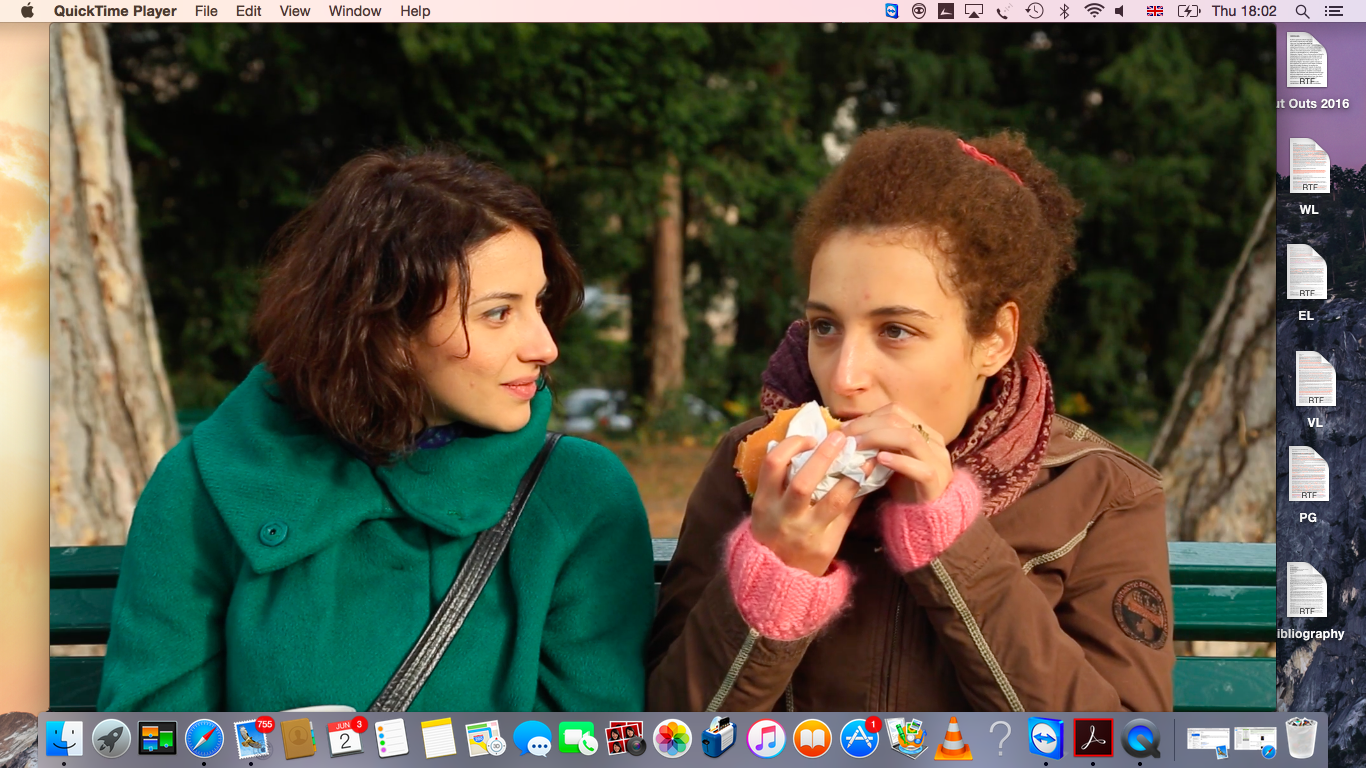1366x768 pixels.
Task: Open the British flag input source menu
Action: point(1155,11)
